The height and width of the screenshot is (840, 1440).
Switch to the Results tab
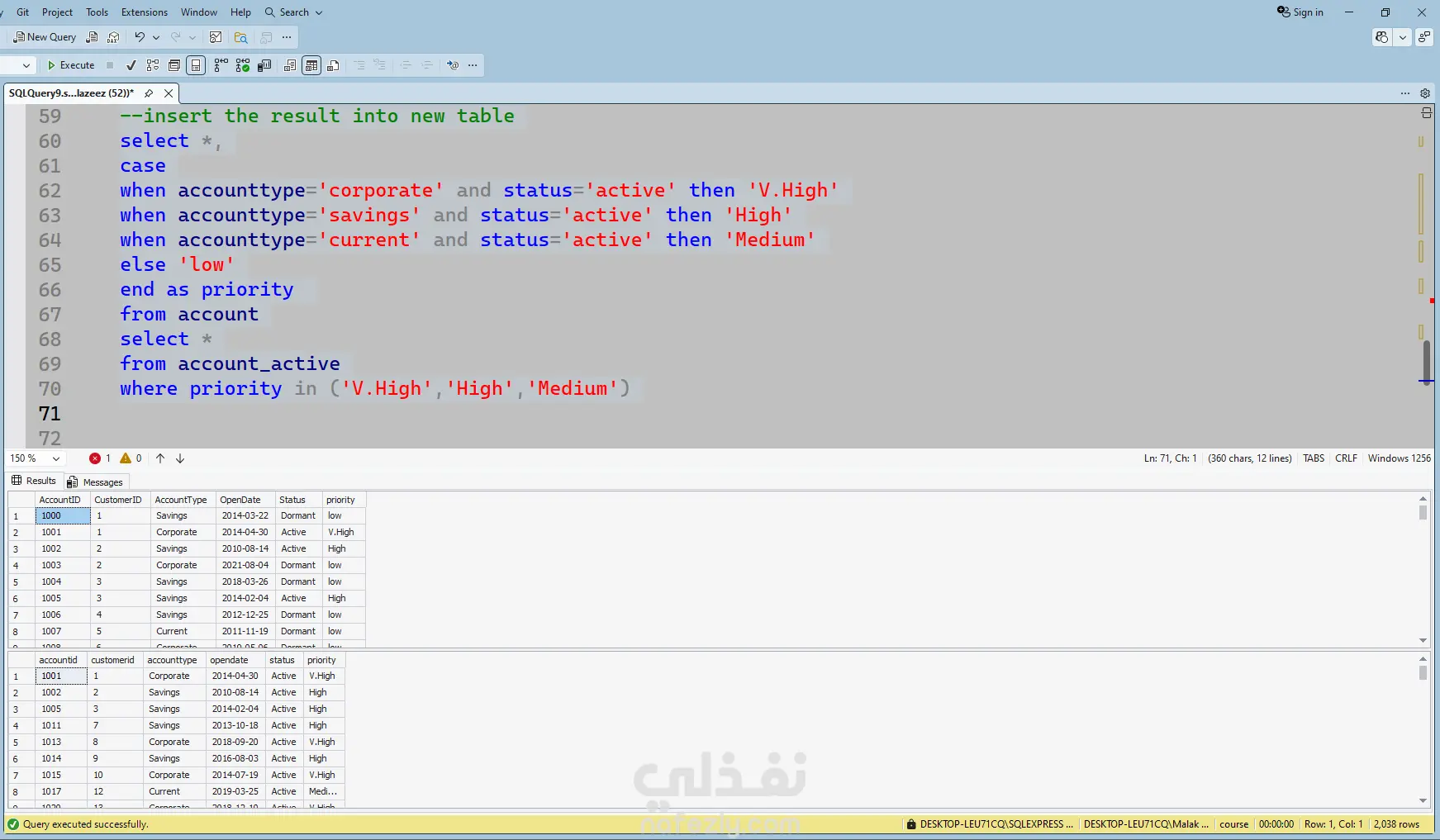pos(34,481)
